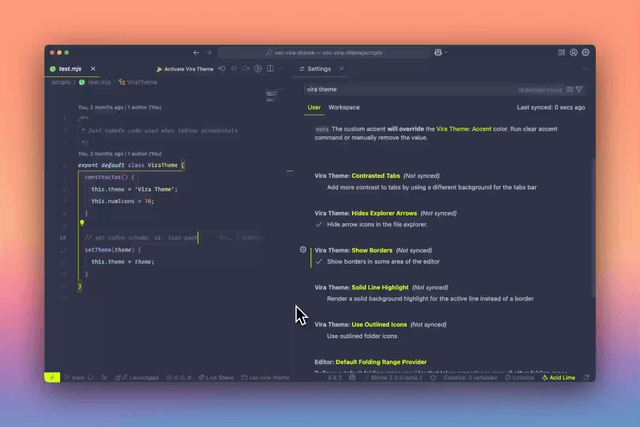Enable Solid Line Highlight checkbox

point(319,299)
